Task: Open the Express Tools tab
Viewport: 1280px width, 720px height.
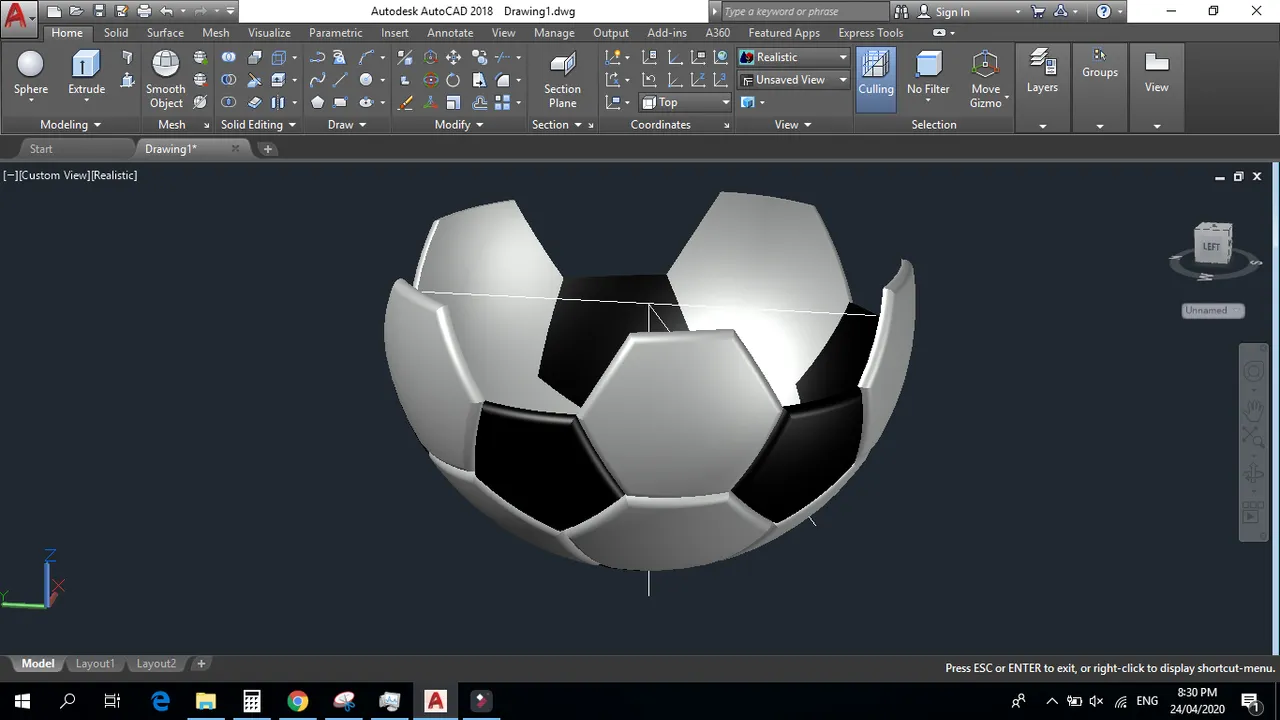Action: [870, 33]
